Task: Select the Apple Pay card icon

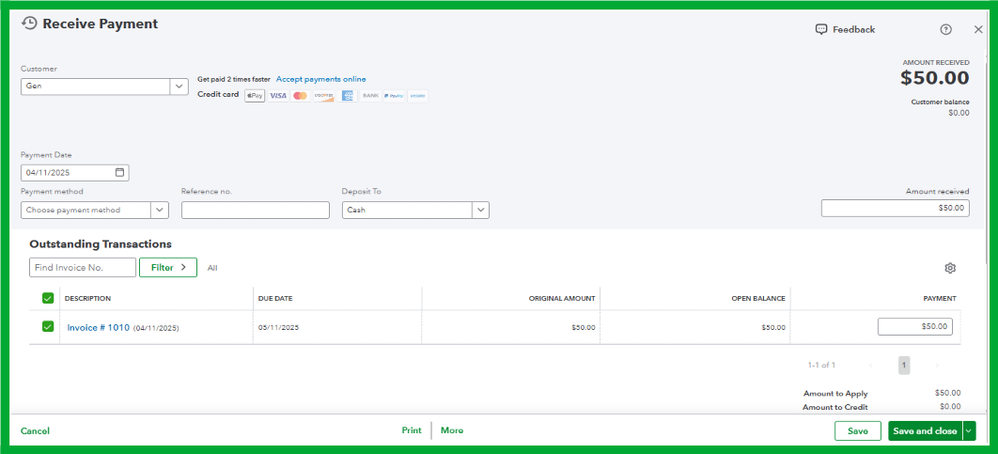Action: [255, 96]
